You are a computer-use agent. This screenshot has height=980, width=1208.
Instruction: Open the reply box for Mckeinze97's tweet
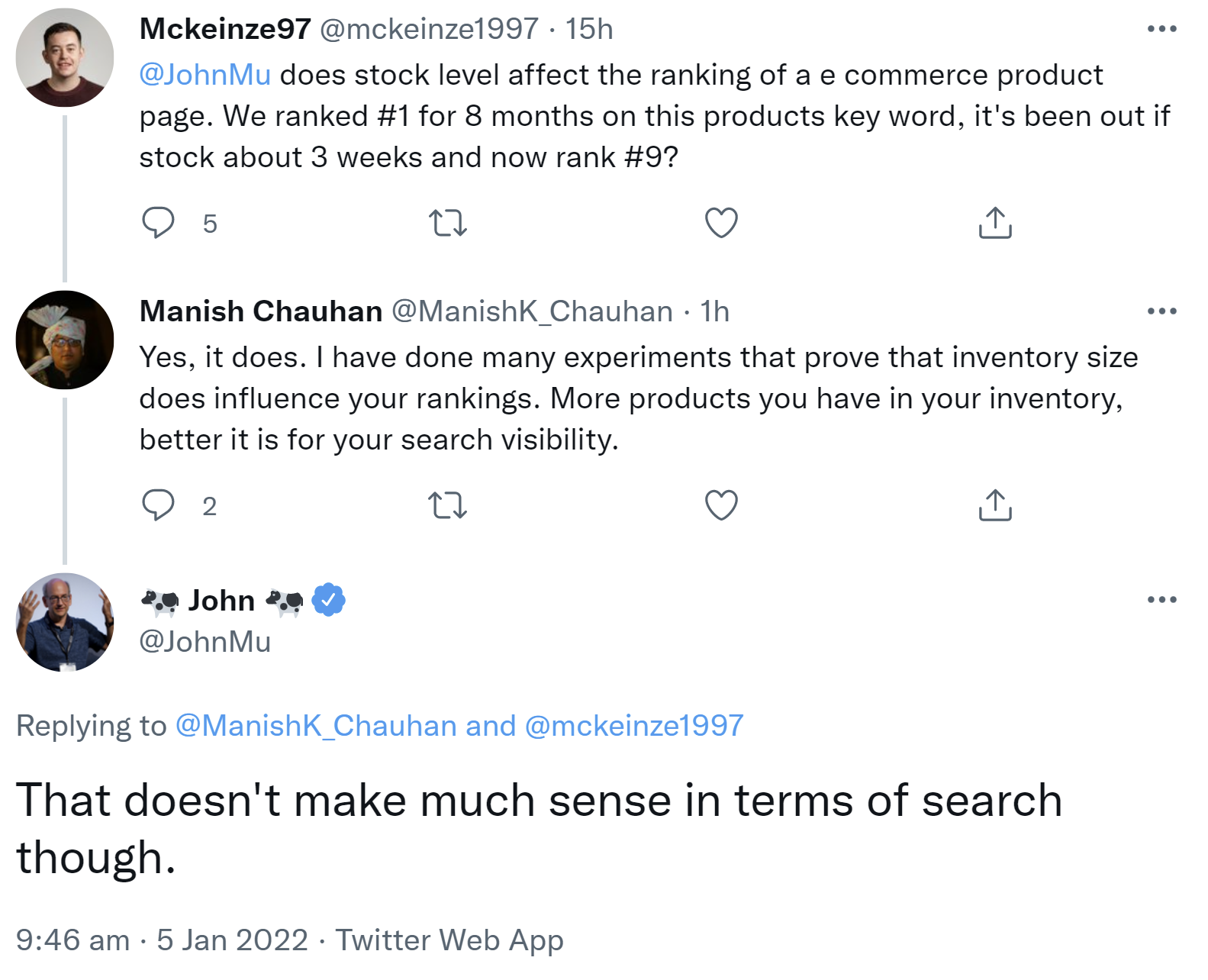[x=159, y=223]
